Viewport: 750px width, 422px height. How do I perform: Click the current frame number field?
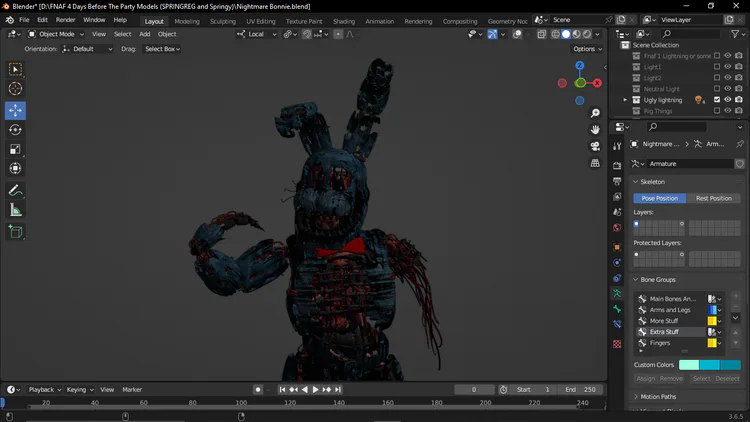click(474, 389)
